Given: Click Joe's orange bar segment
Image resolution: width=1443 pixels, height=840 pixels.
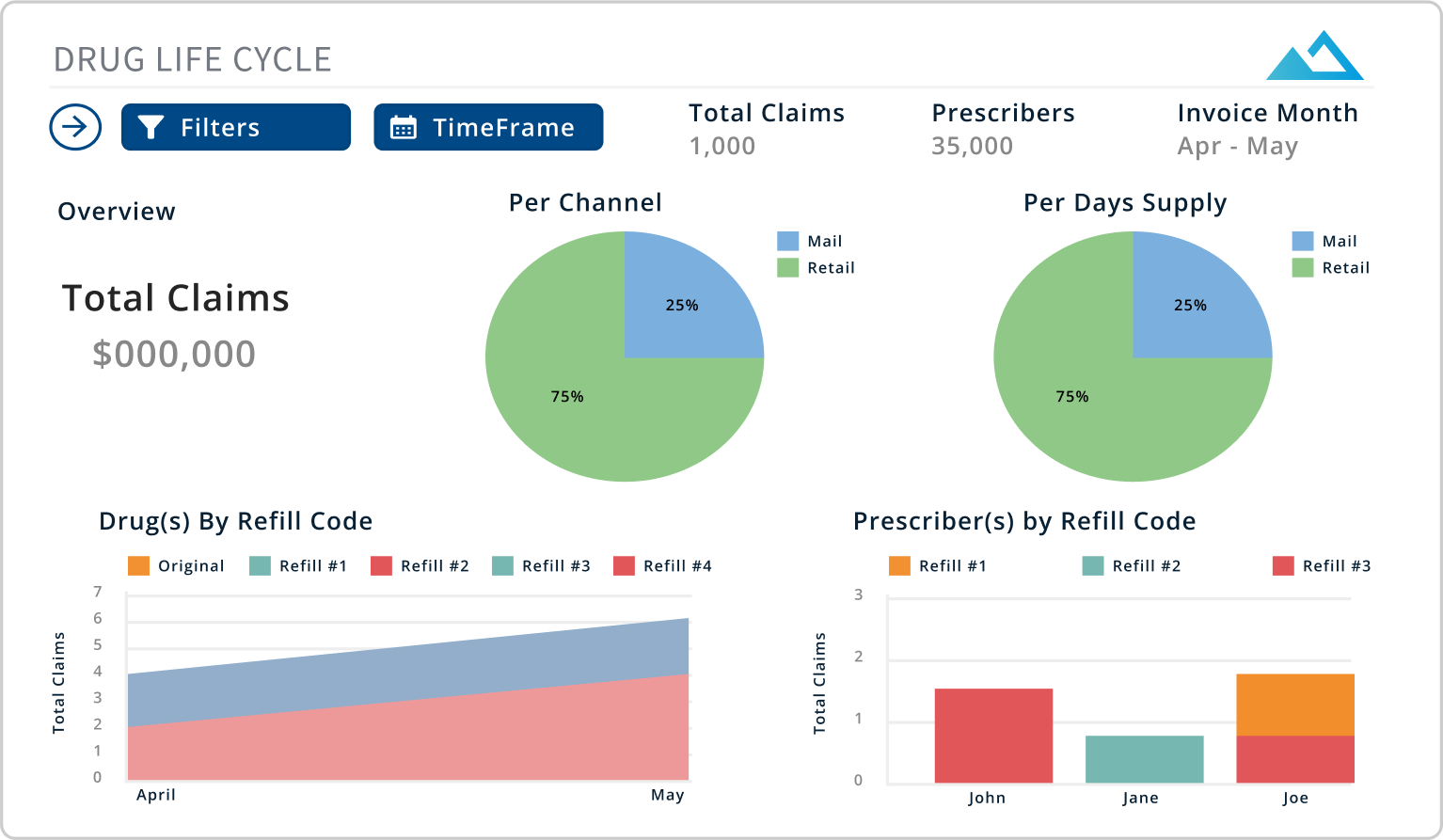Looking at the screenshot, I should click(x=1295, y=705).
